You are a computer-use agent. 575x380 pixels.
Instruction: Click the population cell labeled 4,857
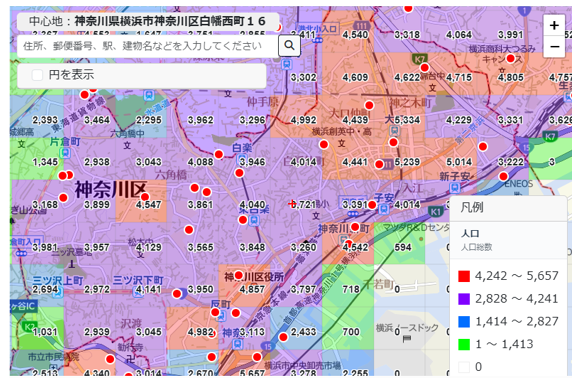[245, 286]
